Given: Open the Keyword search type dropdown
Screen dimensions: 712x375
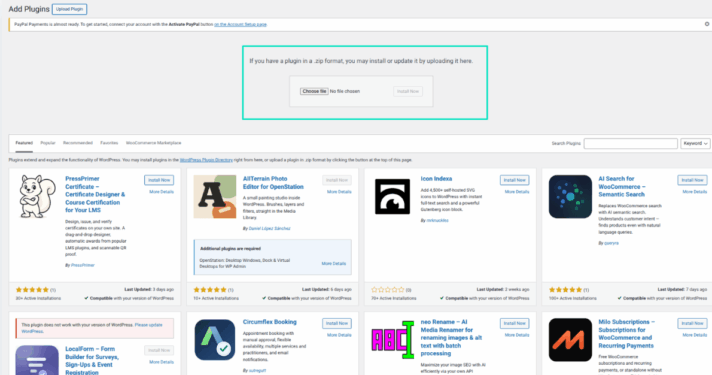Looking at the screenshot, I should pyautogui.click(x=695, y=143).
